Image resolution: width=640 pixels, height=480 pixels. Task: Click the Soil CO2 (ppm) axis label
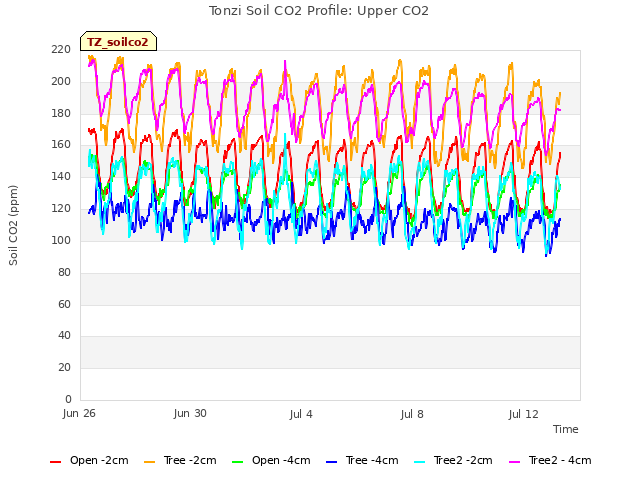[13, 225]
